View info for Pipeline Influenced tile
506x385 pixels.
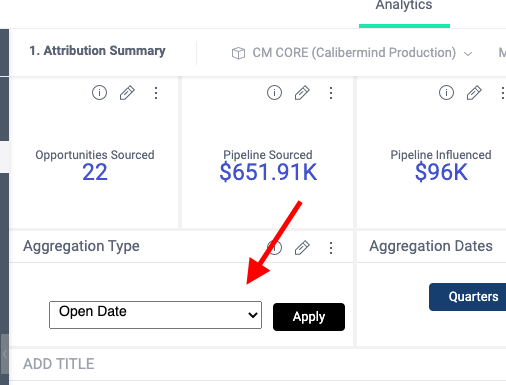[446, 93]
